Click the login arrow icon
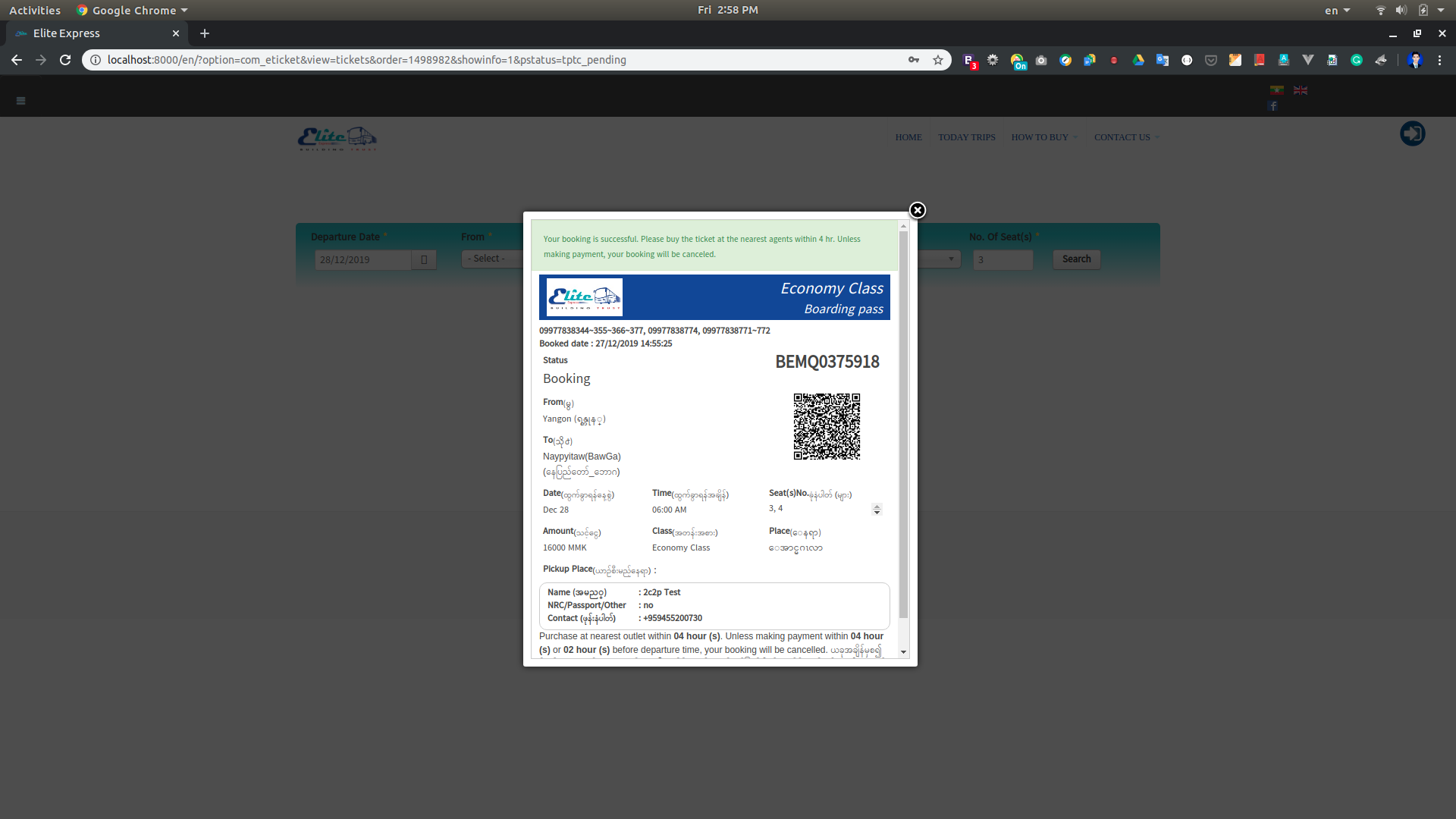The height and width of the screenshot is (819, 1456). (1412, 134)
